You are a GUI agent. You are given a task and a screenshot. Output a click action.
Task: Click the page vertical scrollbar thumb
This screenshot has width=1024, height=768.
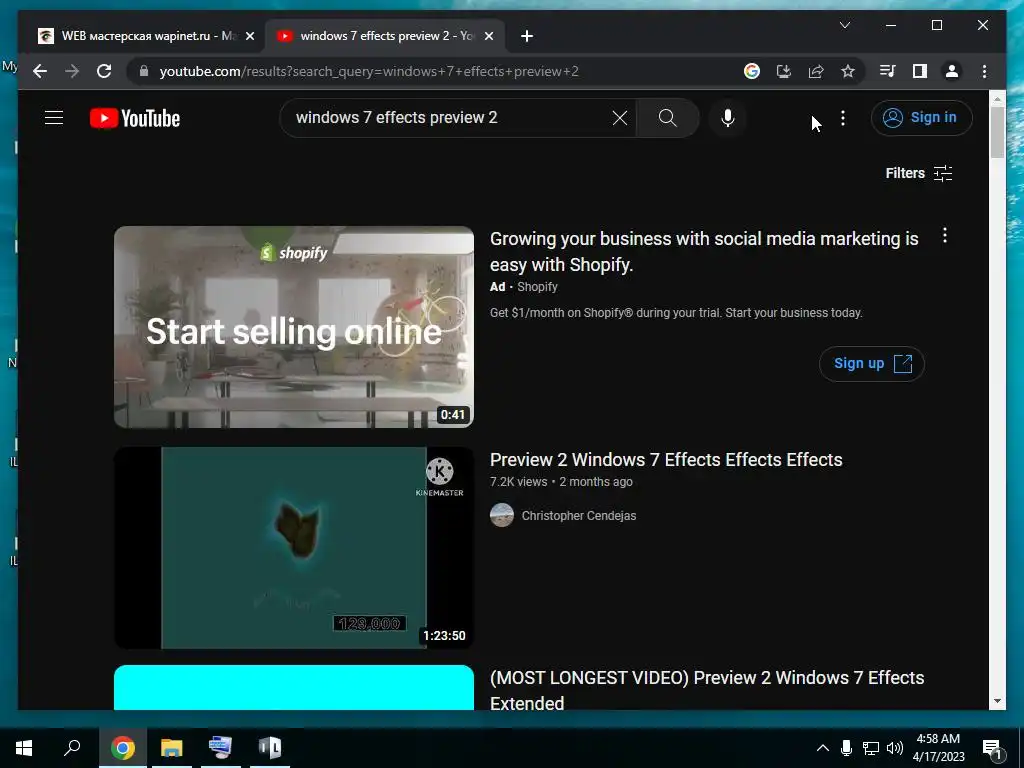point(997,131)
